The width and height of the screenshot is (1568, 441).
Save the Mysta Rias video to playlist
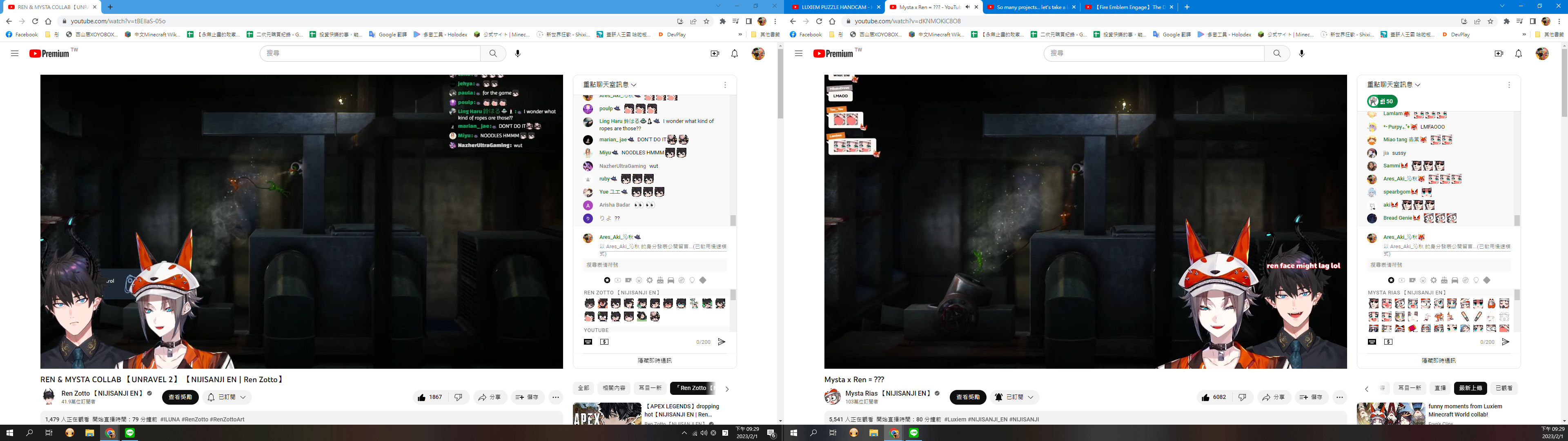point(1311,397)
